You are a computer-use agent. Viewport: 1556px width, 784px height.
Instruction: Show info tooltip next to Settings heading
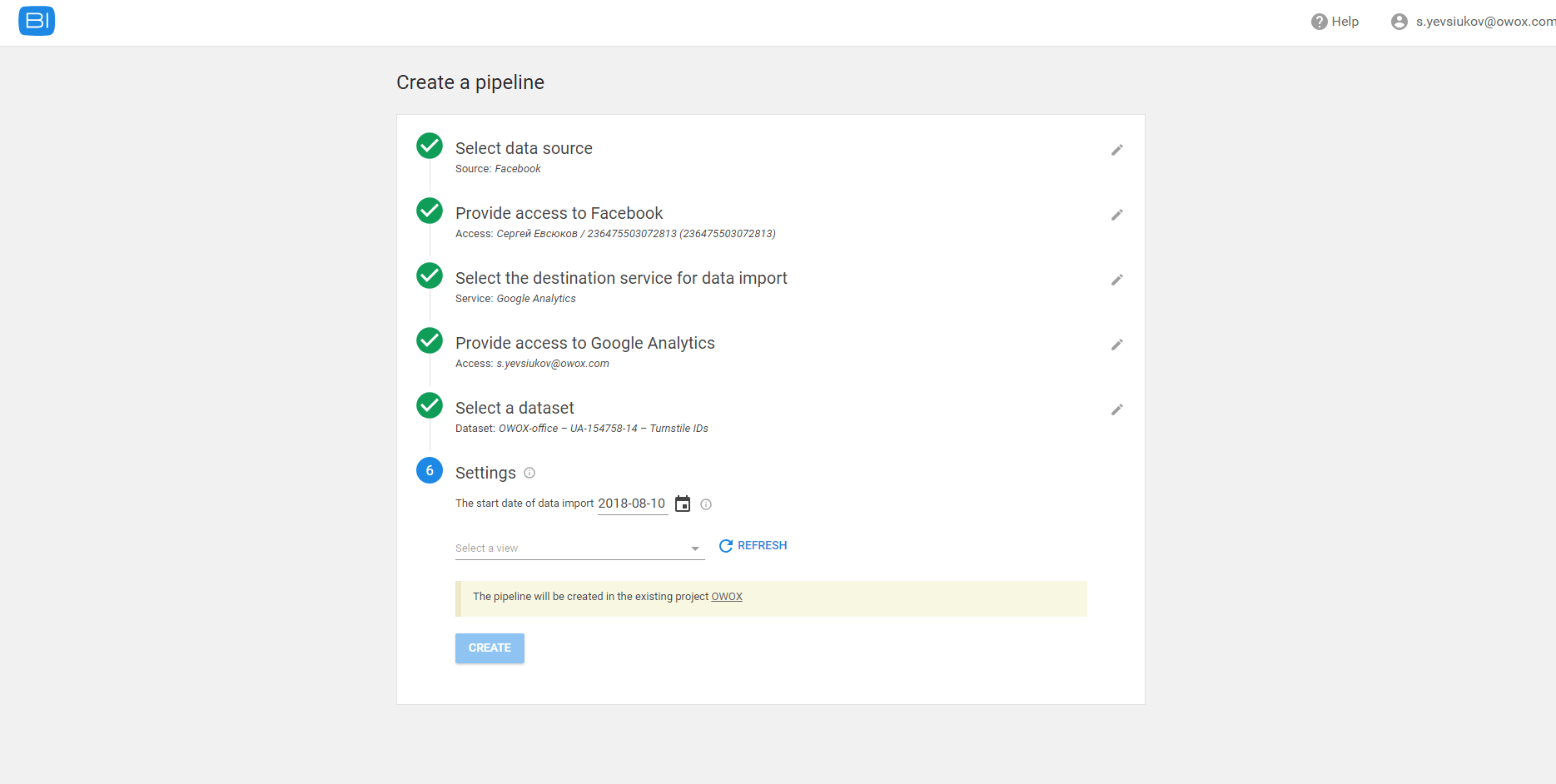(x=529, y=473)
